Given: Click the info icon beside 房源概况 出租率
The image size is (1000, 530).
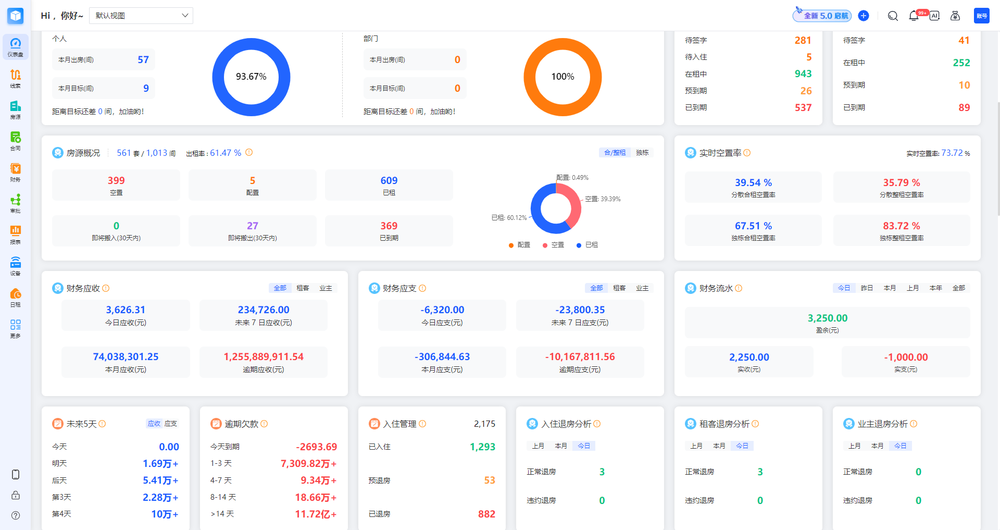Looking at the screenshot, I should [x=249, y=152].
